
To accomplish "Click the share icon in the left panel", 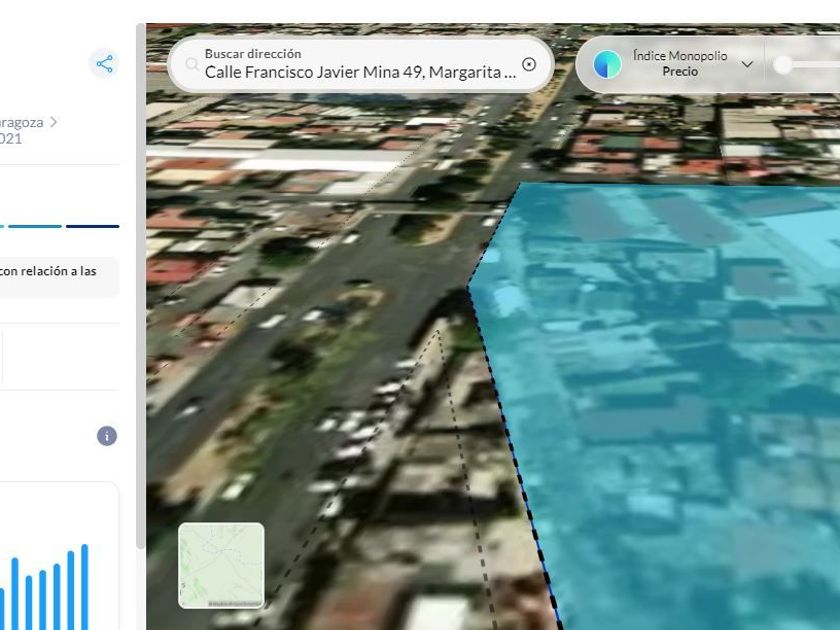I will [104, 64].
